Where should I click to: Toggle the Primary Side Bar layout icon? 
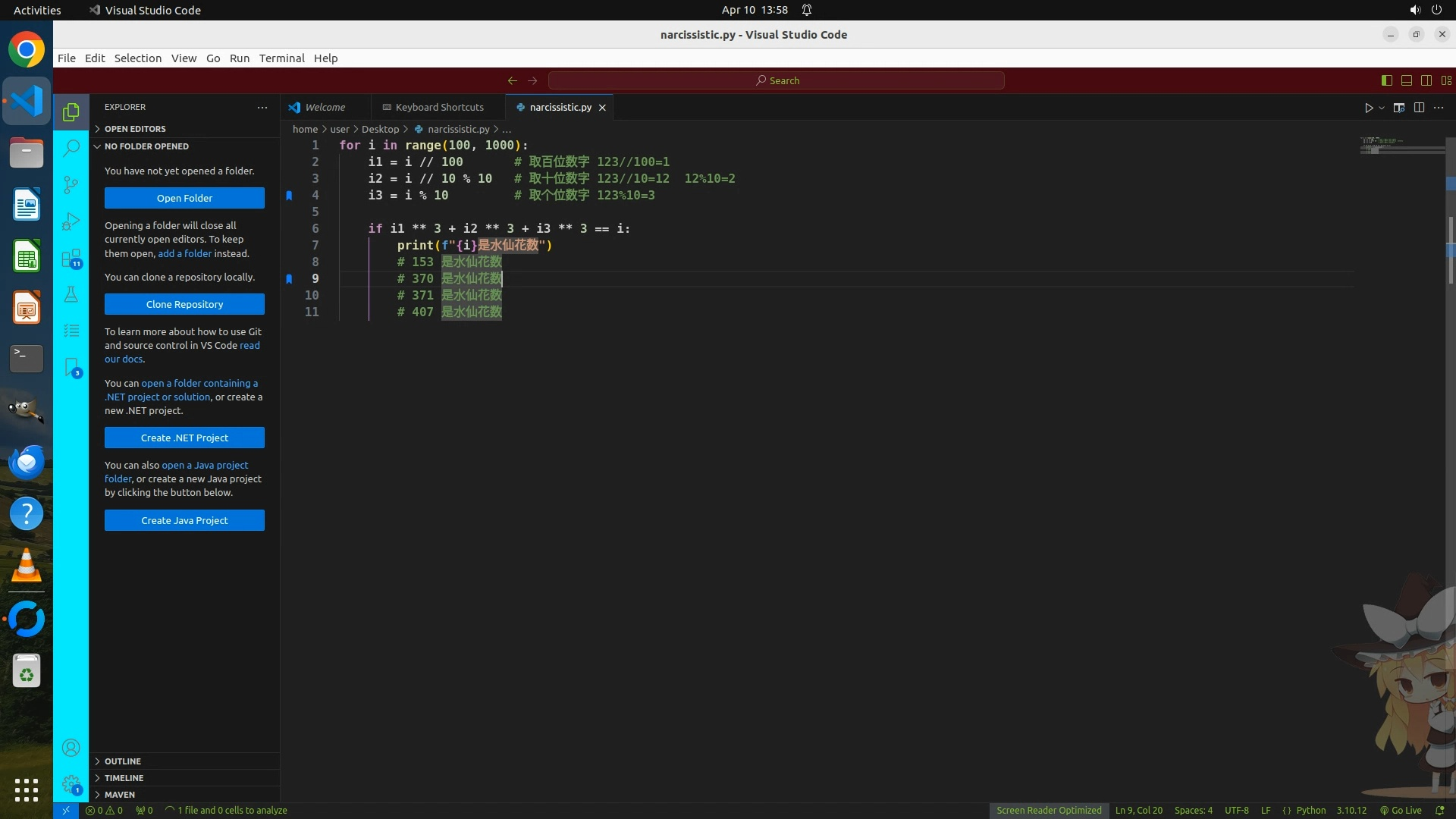click(x=1386, y=80)
